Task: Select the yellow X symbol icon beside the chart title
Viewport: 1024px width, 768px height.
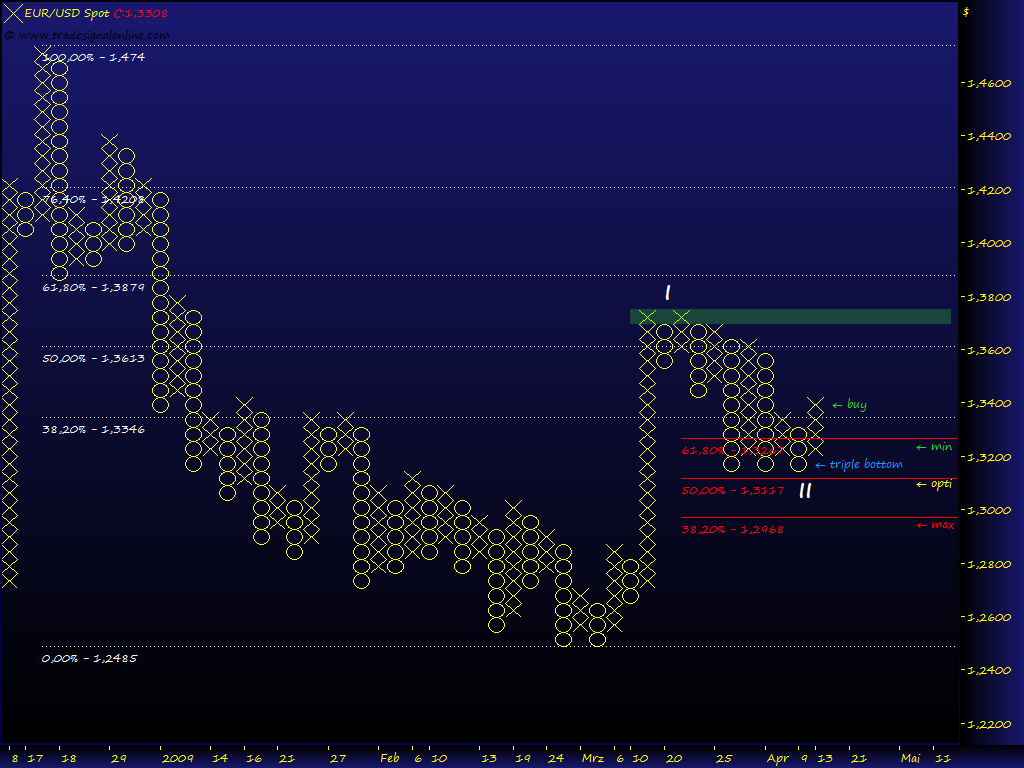Action: tap(12, 13)
